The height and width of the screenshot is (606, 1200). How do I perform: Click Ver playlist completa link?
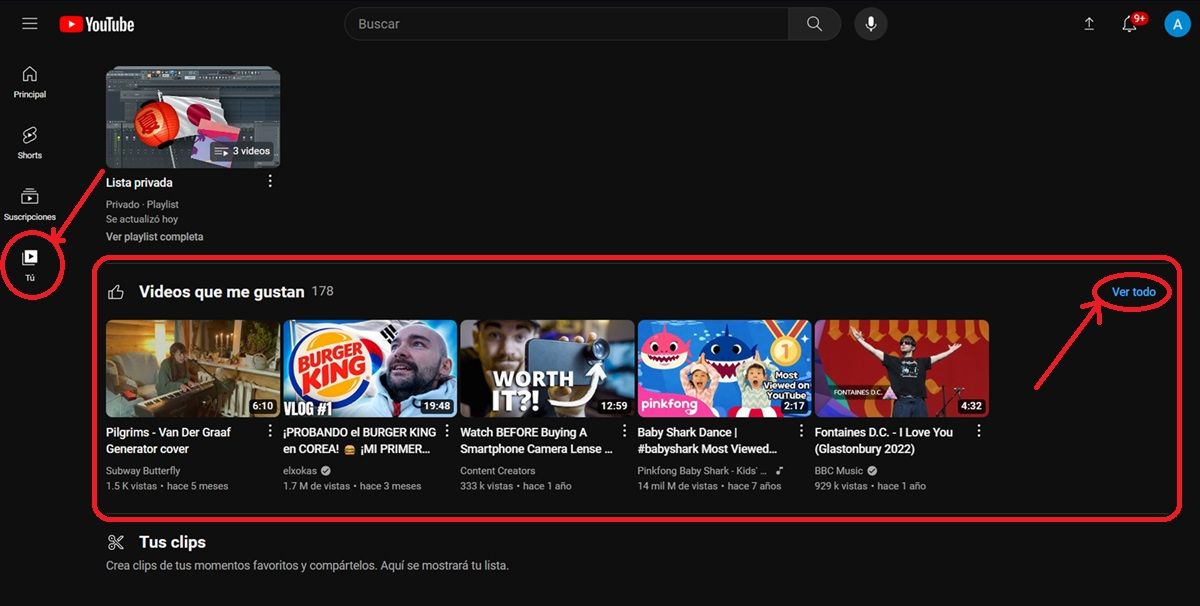coord(154,237)
